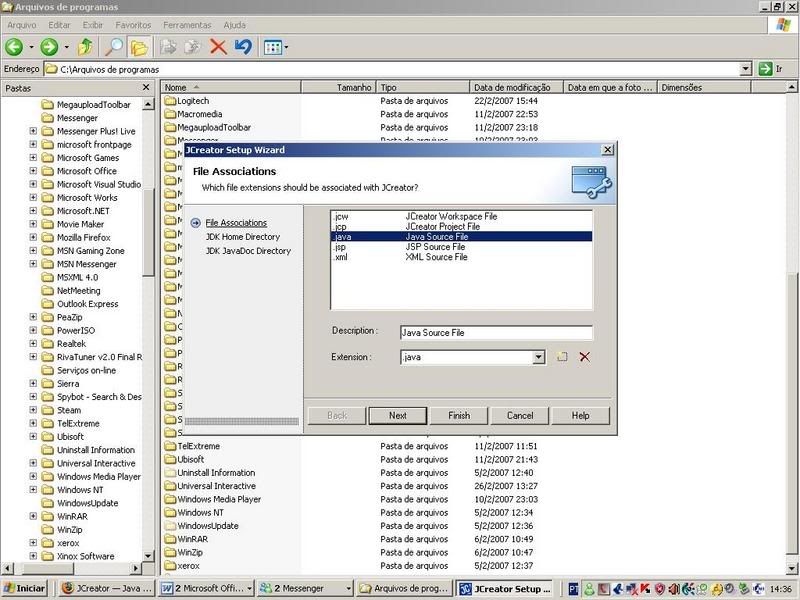Click the green Back arrow in Explorer toolbar
Viewport: 800px width, 600px height.
coord(15,46)
